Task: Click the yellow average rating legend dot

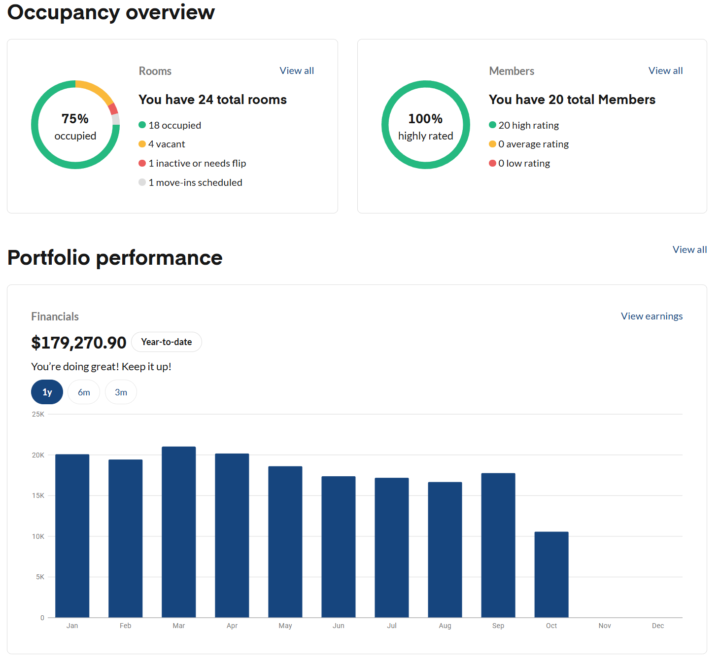Action: (x=493, y=144)
